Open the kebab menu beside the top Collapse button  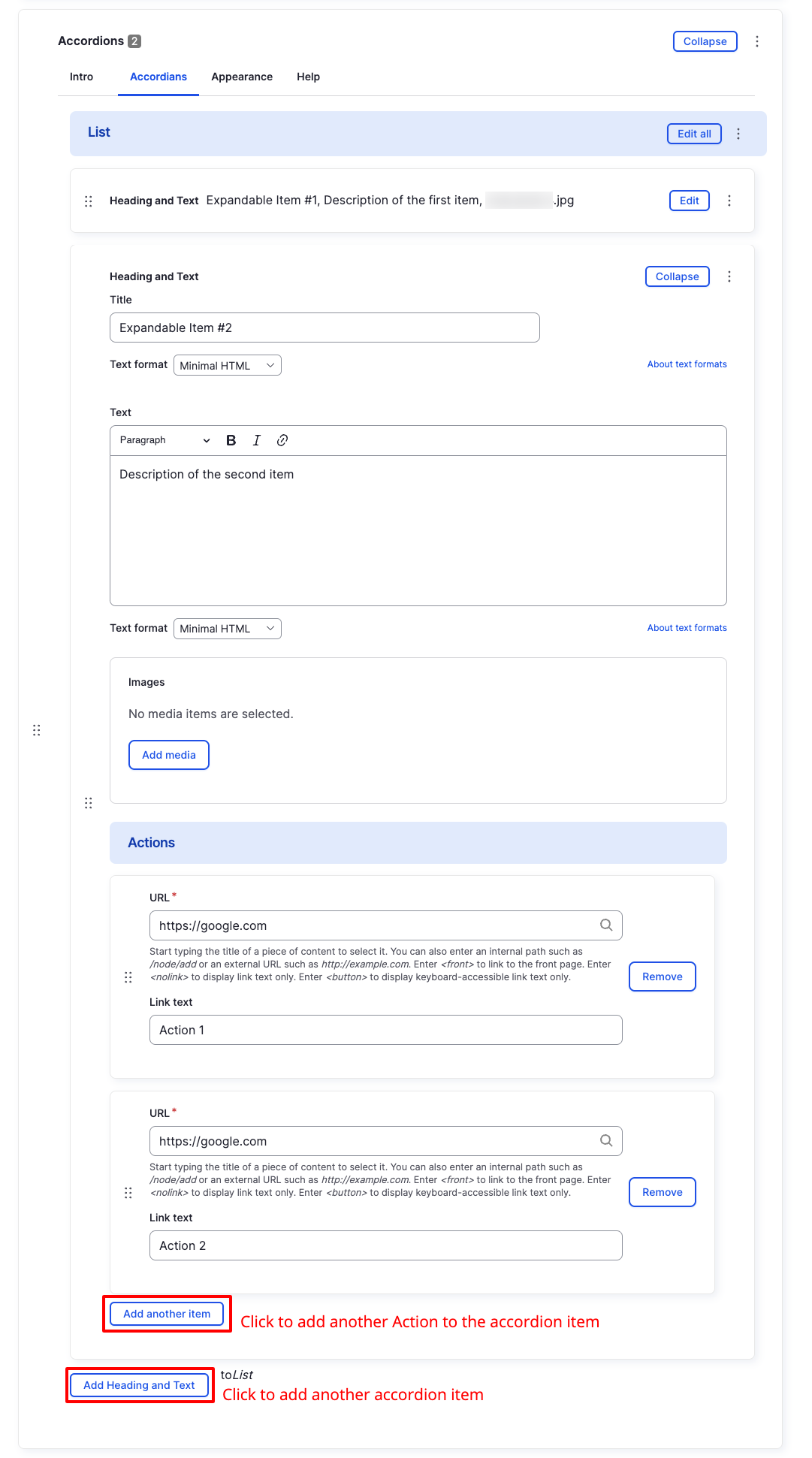(x=756, y=41)
